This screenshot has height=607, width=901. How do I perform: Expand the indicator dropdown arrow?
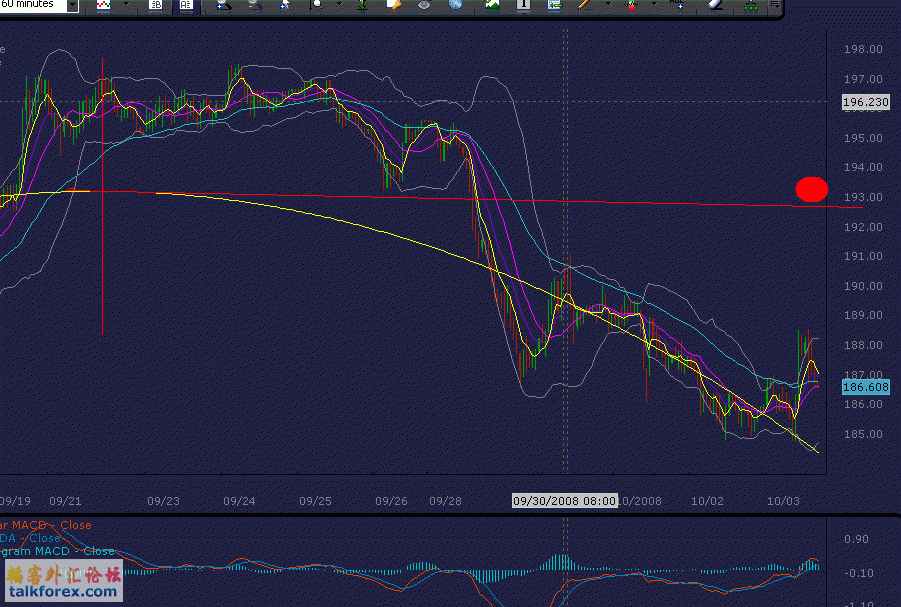(654, 5)
